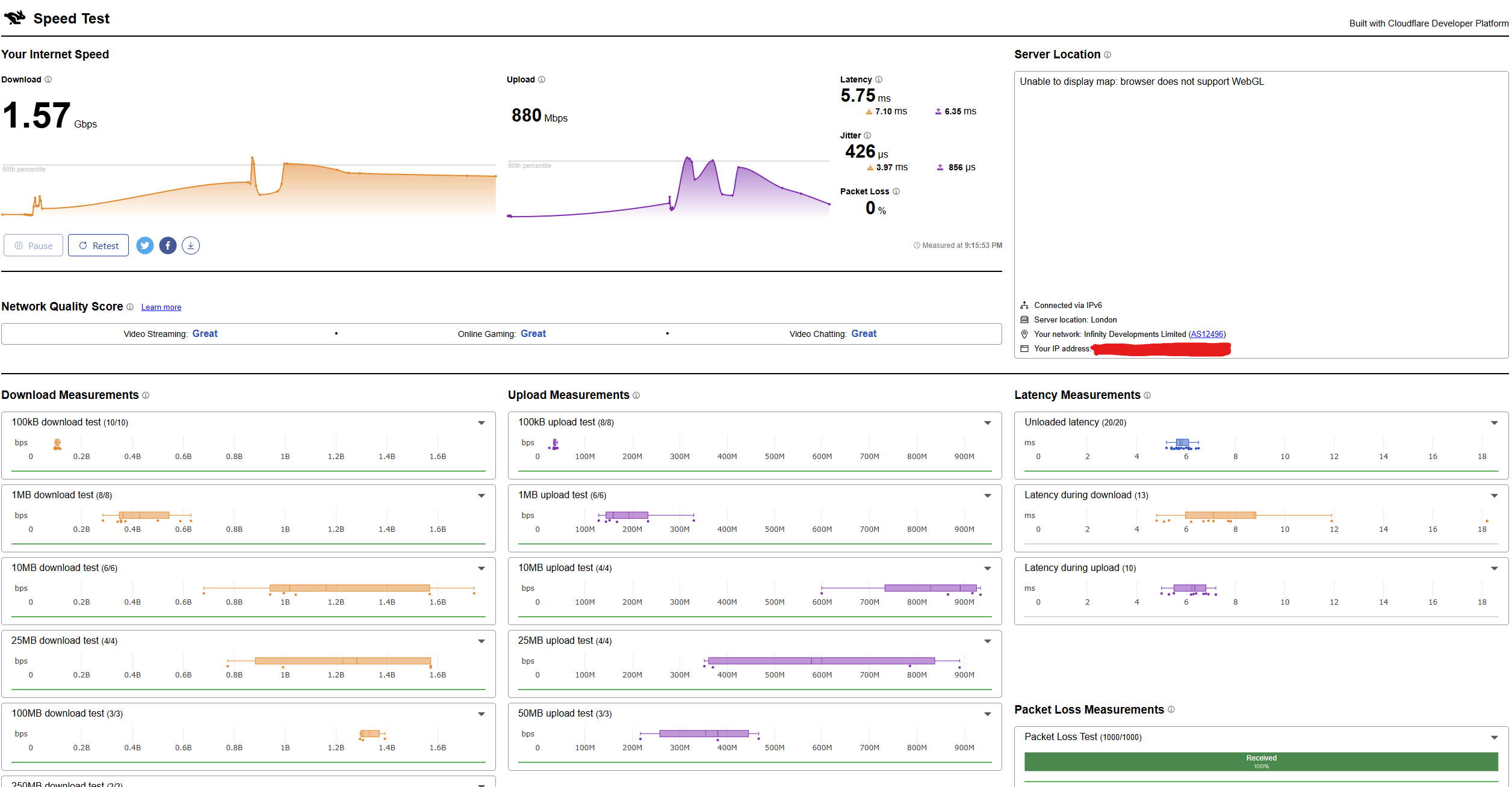Open info icon next to Jitter label

(x=867, y=135)
